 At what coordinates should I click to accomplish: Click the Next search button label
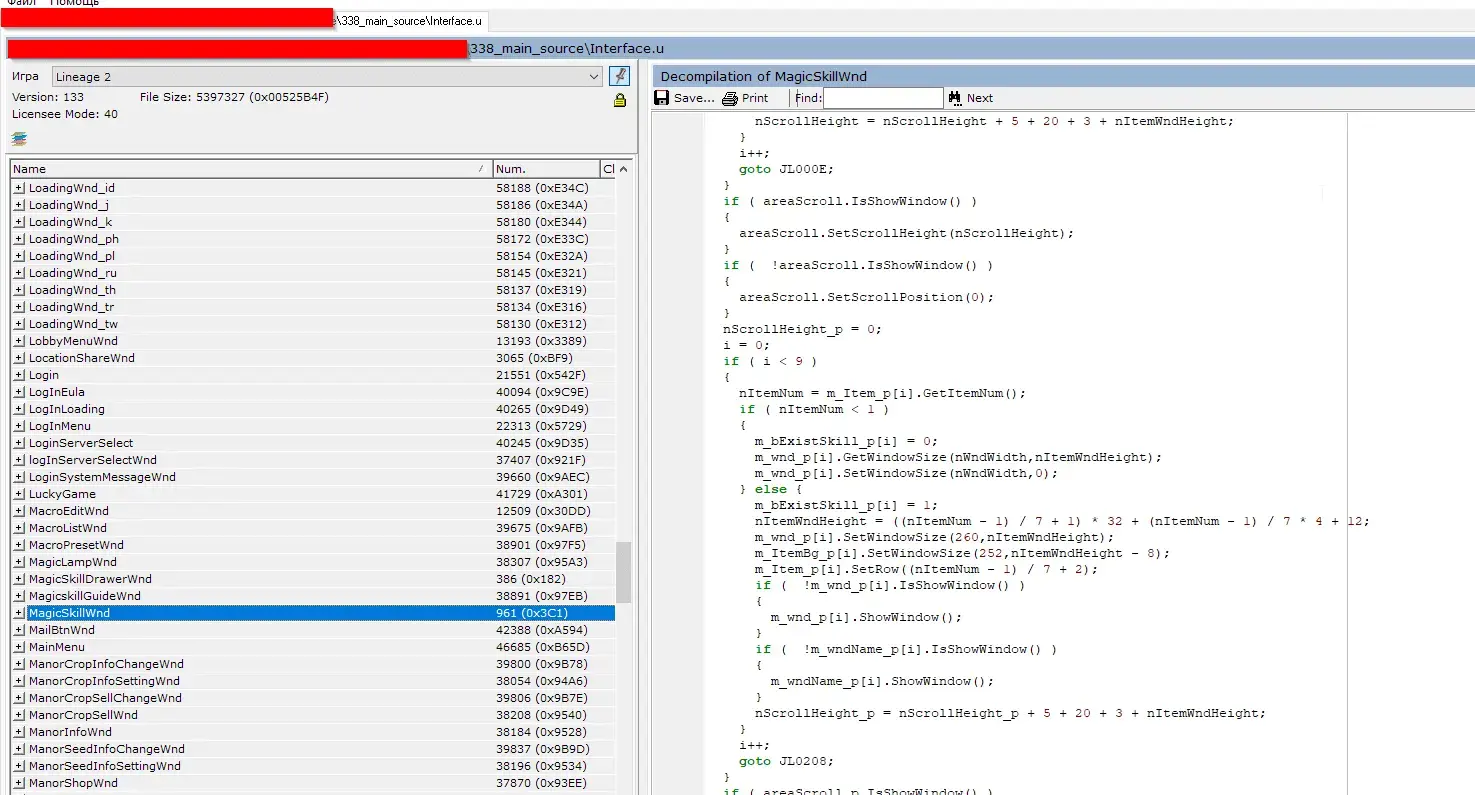(x=980, y=98)
